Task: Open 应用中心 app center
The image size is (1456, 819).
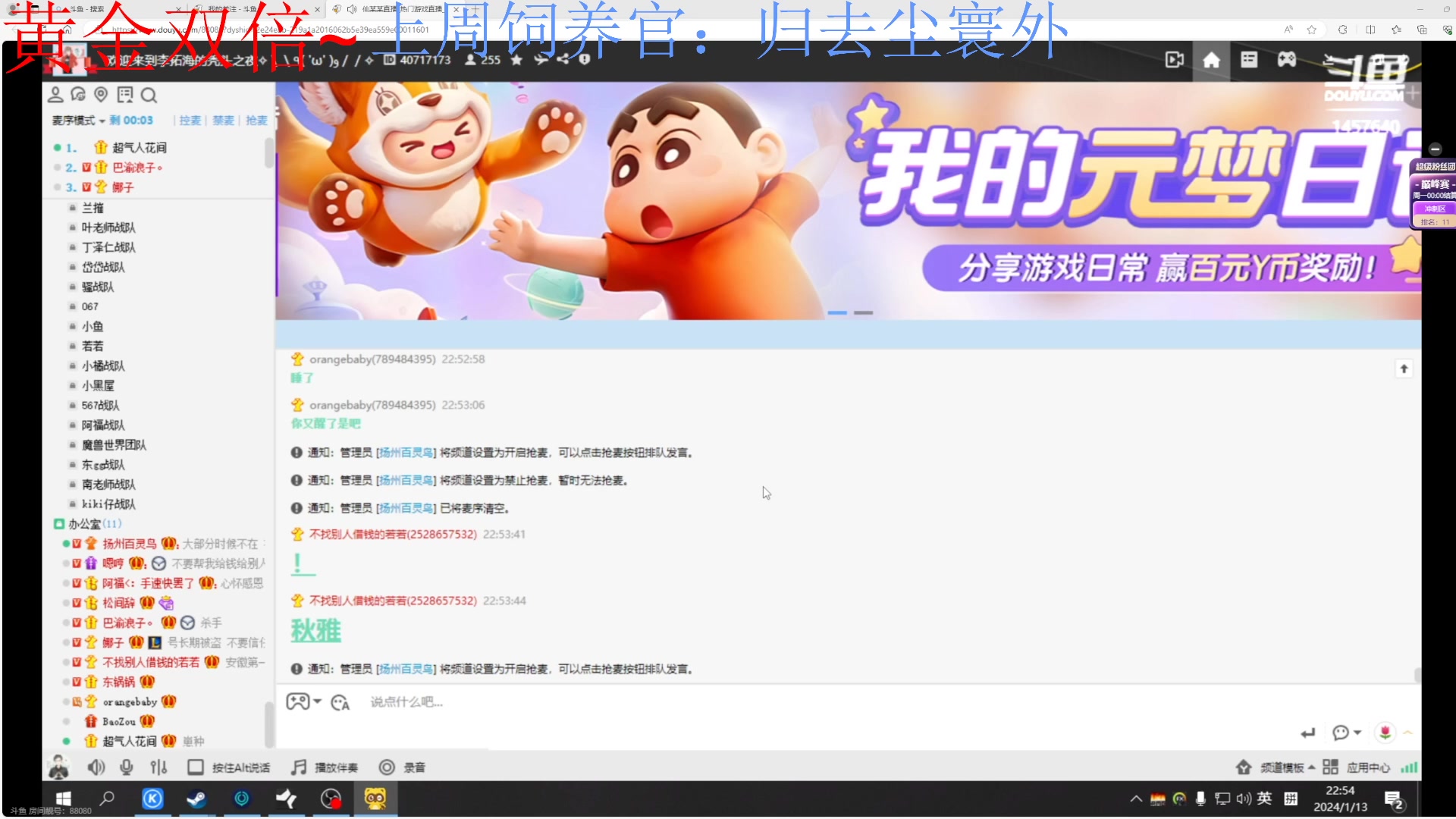Action: pos(1357,767)
